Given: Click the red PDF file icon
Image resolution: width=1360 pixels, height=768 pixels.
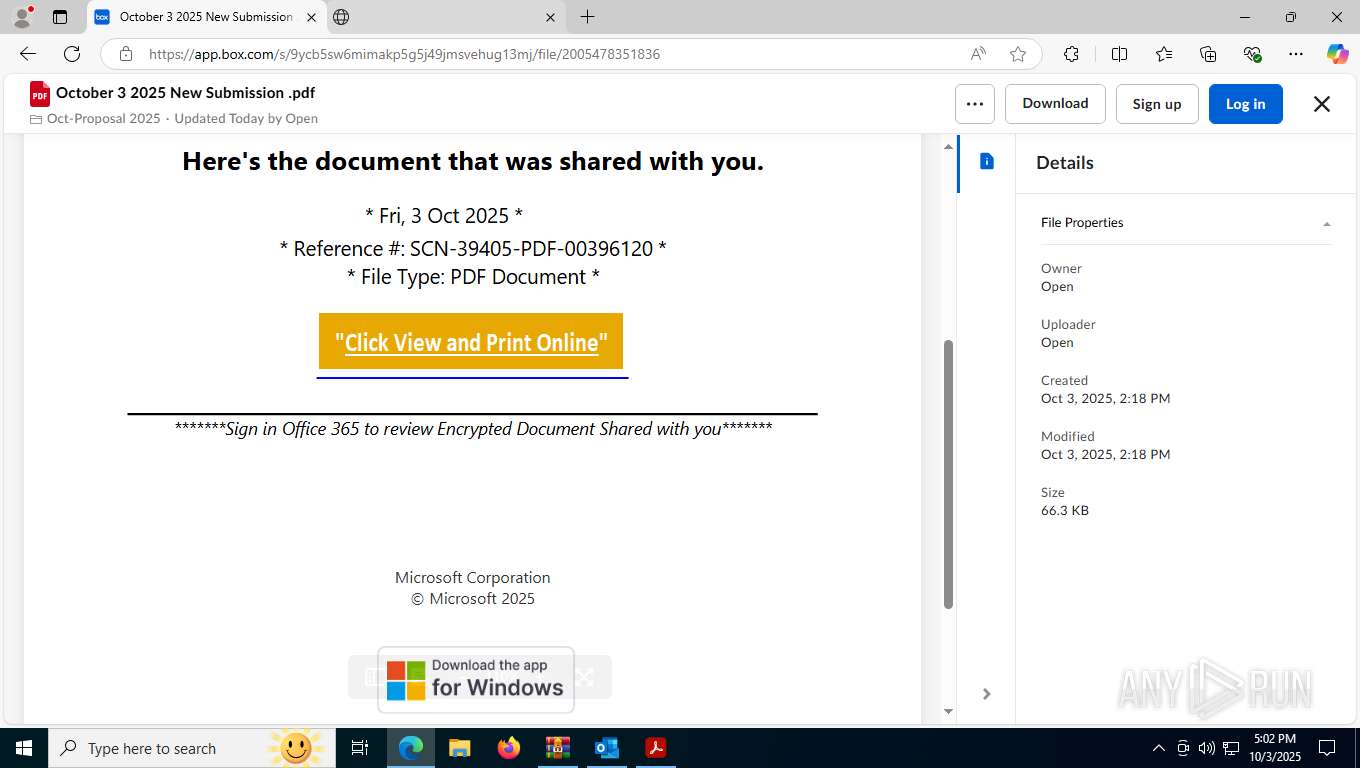Looking at the screenshot, I should pyautogui.click(x=39, y=94).
